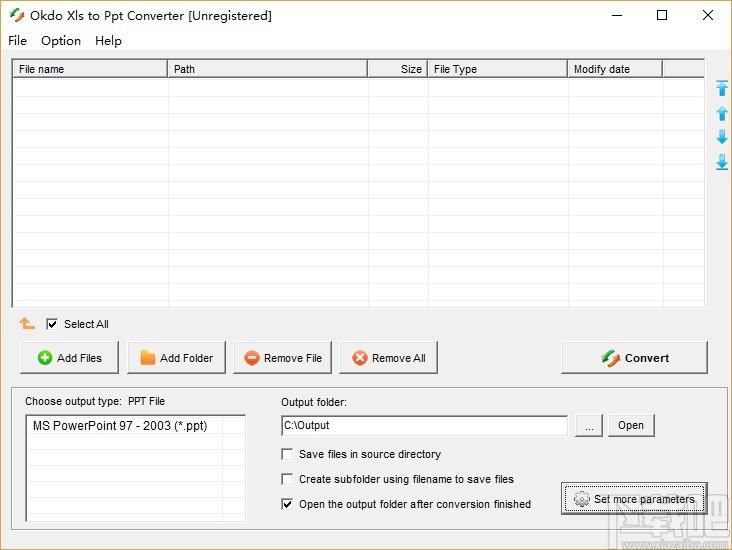Open the File menu

[x=17, y=41]
